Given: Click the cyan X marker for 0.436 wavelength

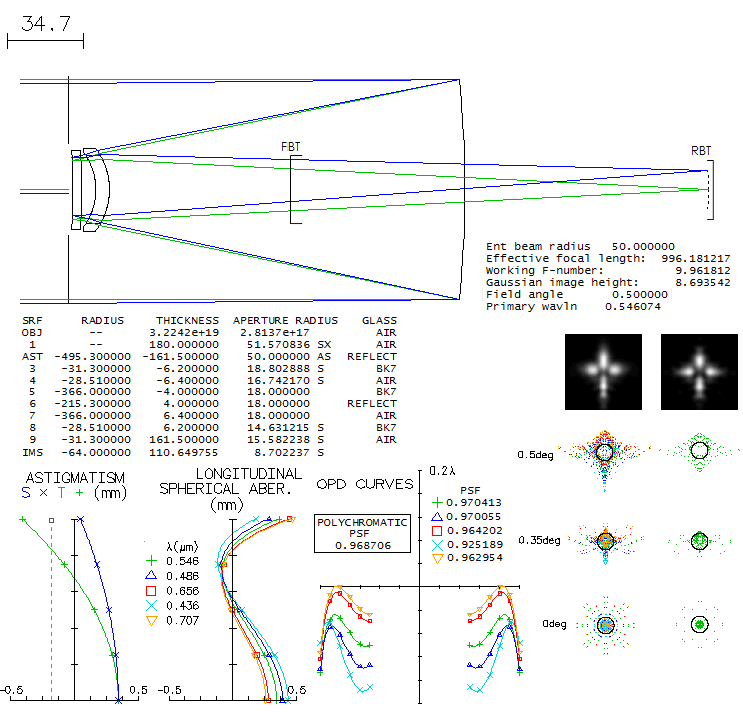Looking at the screenshot, I should click(x=151, y=606).
